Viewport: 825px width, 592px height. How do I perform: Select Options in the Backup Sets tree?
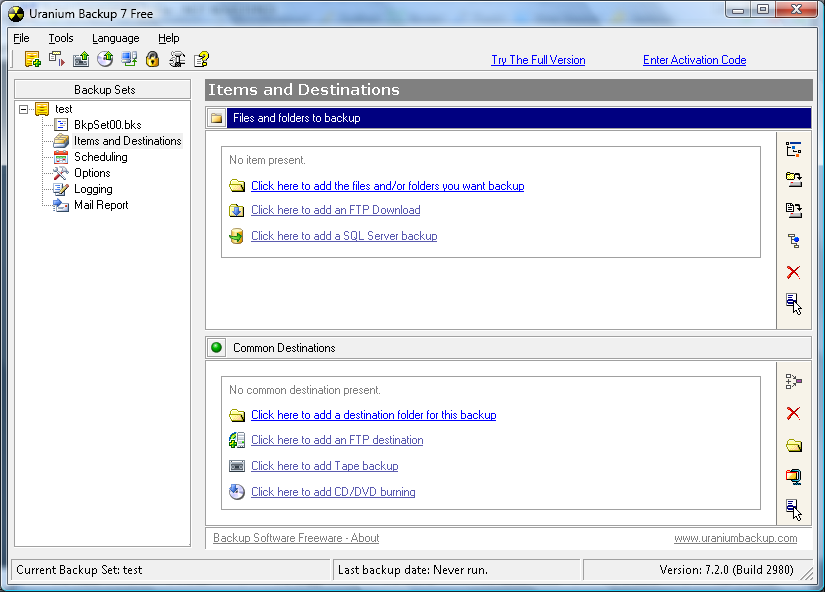[92, 173]
